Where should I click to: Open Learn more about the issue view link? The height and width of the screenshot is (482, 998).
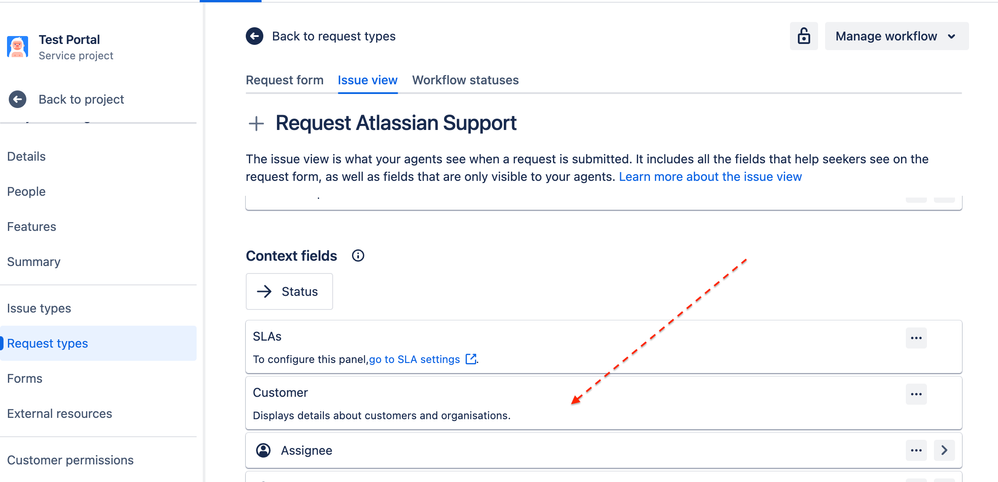(x=710, y=177)
